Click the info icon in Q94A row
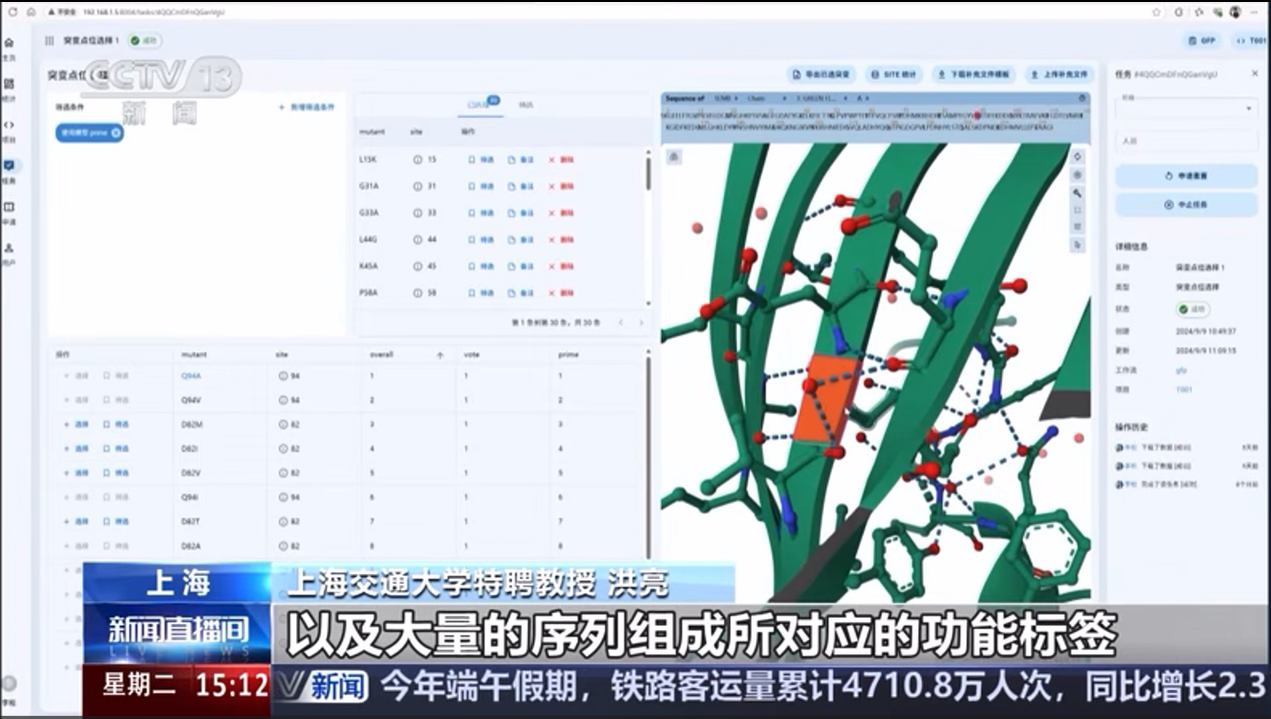The height and width of the screenshot is (719, 1271). click(284, 376)
